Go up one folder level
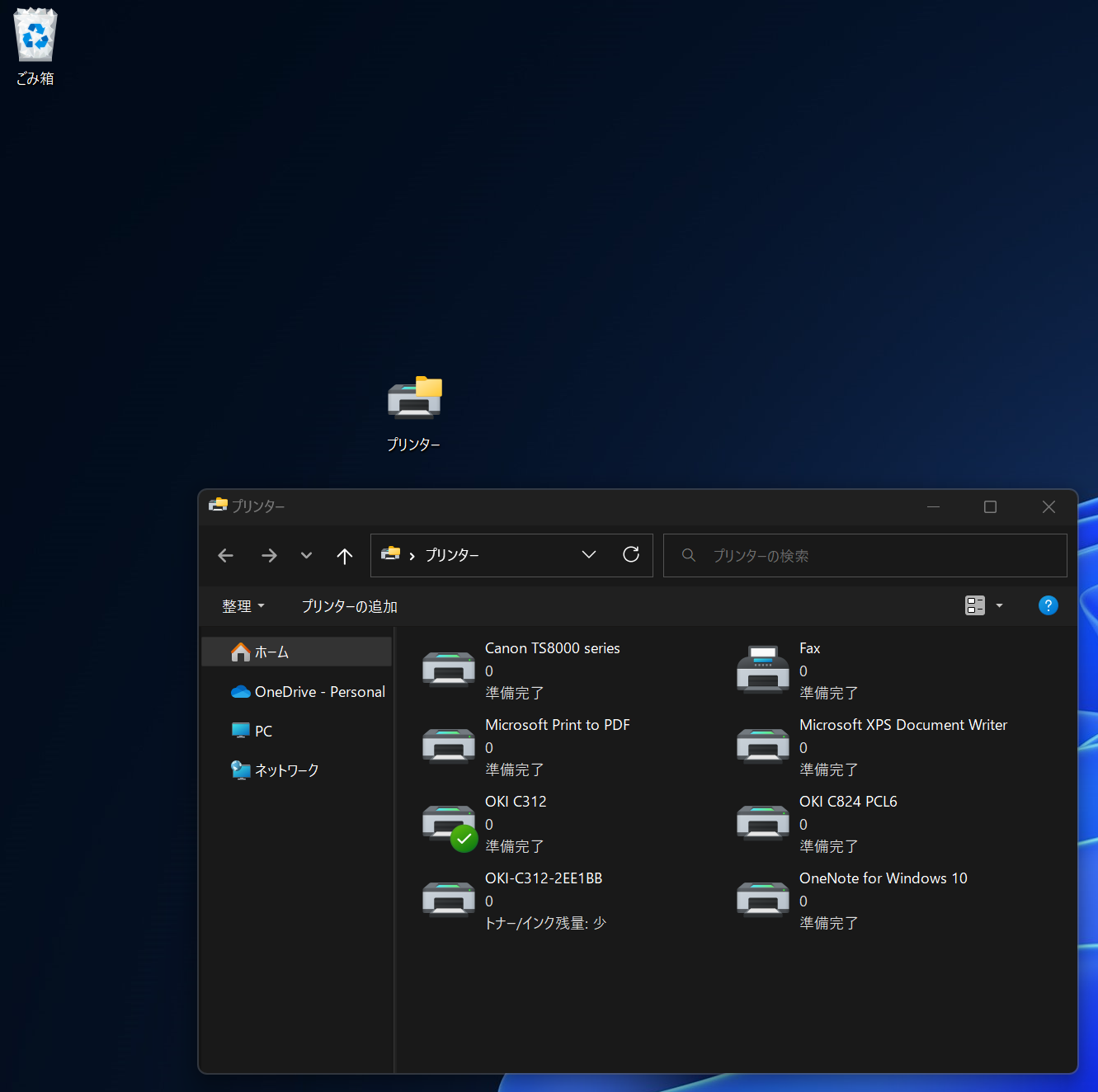The width and height of the screenshot is (1098, 1092). 345,556
